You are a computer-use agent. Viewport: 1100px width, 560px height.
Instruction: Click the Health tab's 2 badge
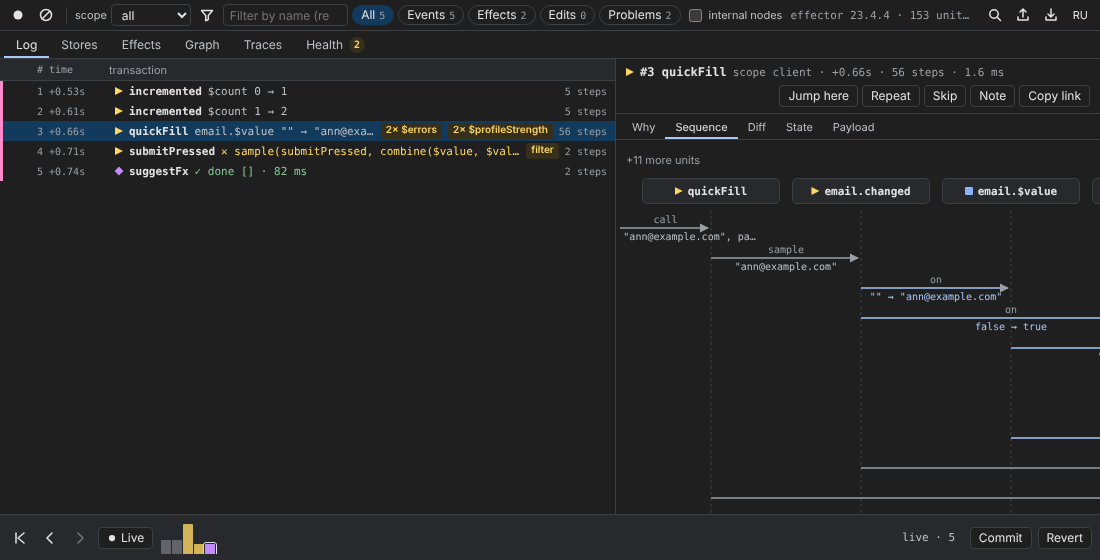[x=356, y=45]
